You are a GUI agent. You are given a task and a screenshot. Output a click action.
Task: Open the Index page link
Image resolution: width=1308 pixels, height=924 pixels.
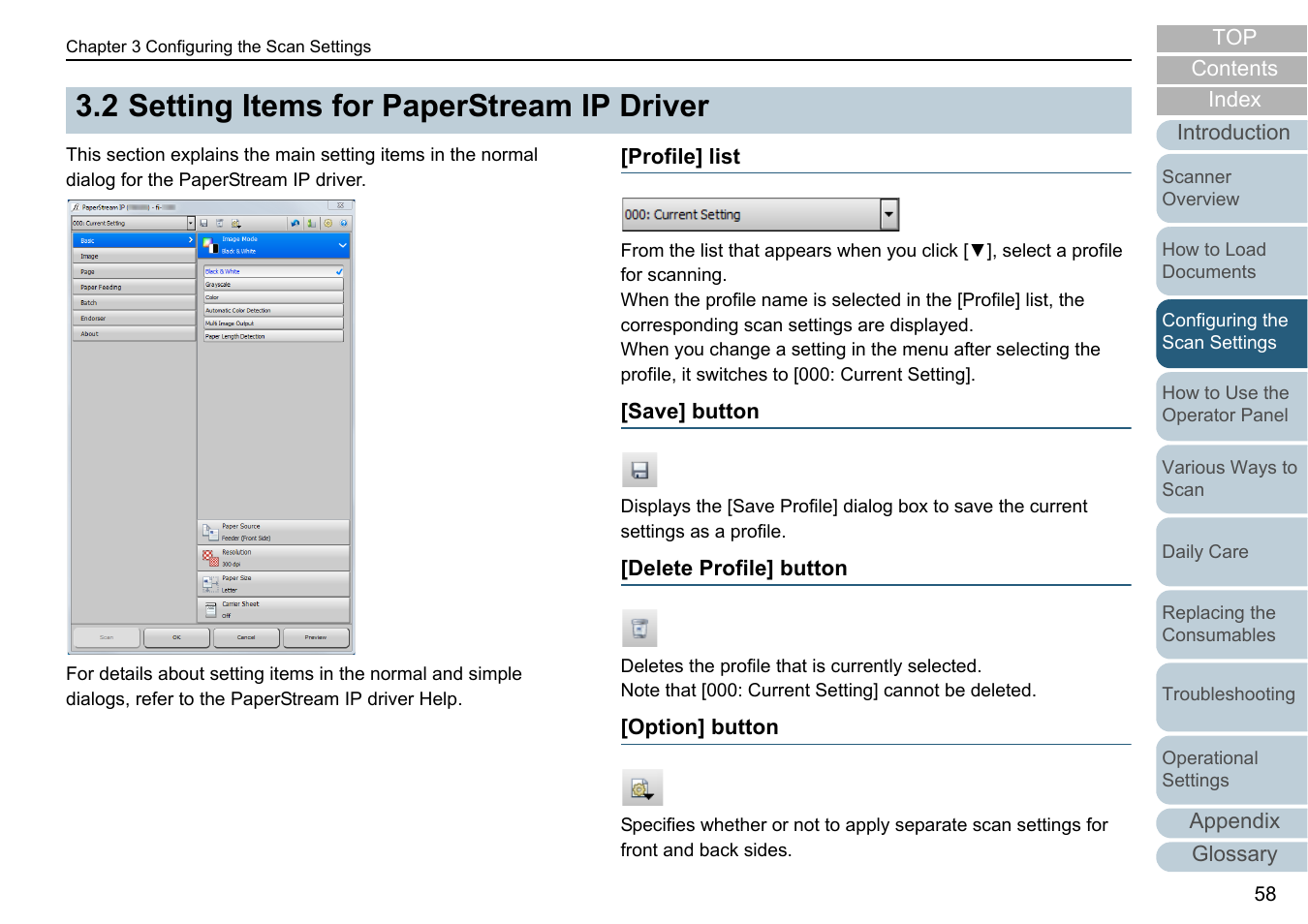[x=1232, y=100]
